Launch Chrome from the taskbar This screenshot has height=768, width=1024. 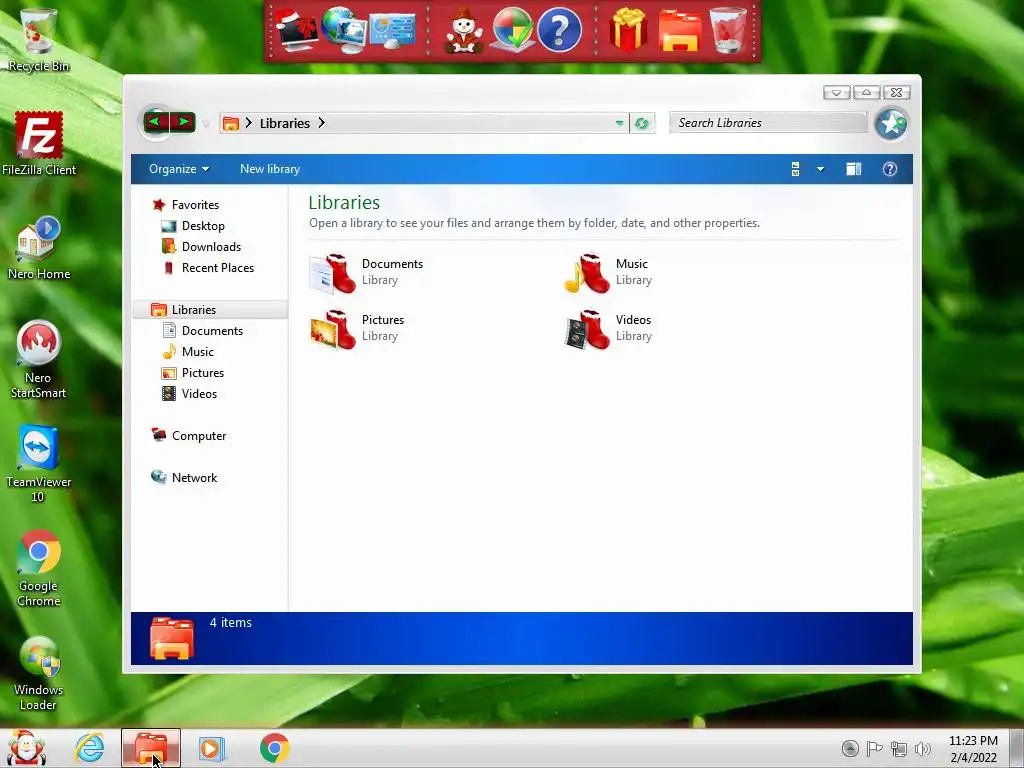point(275,748)
